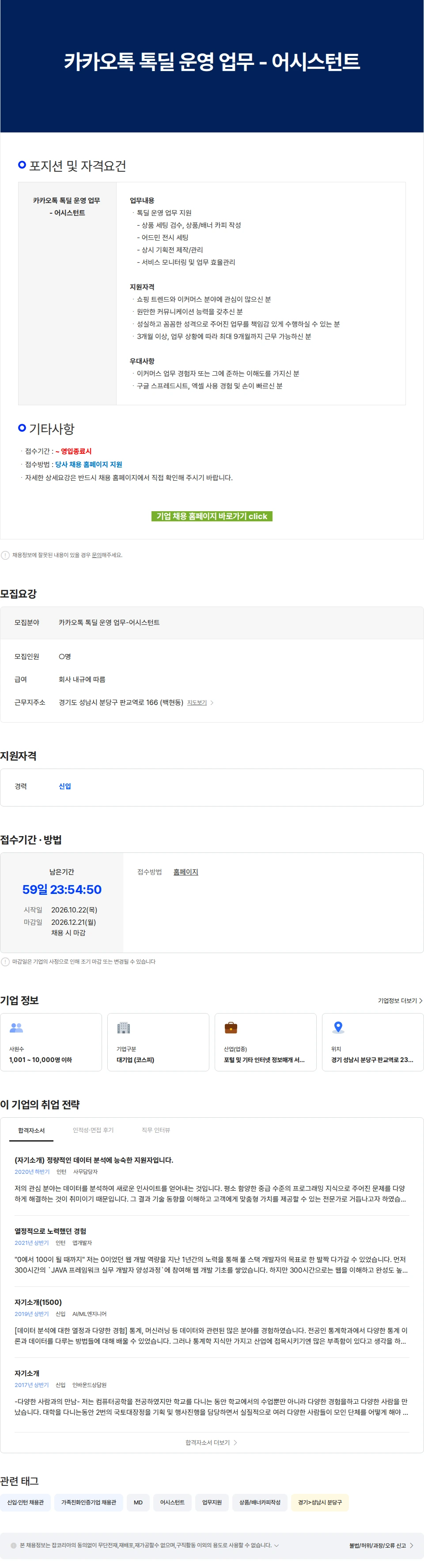424x1568 pixels.
Task: Click the 대기업 (코스피) company type text
Action: (x=135, y=1060)
